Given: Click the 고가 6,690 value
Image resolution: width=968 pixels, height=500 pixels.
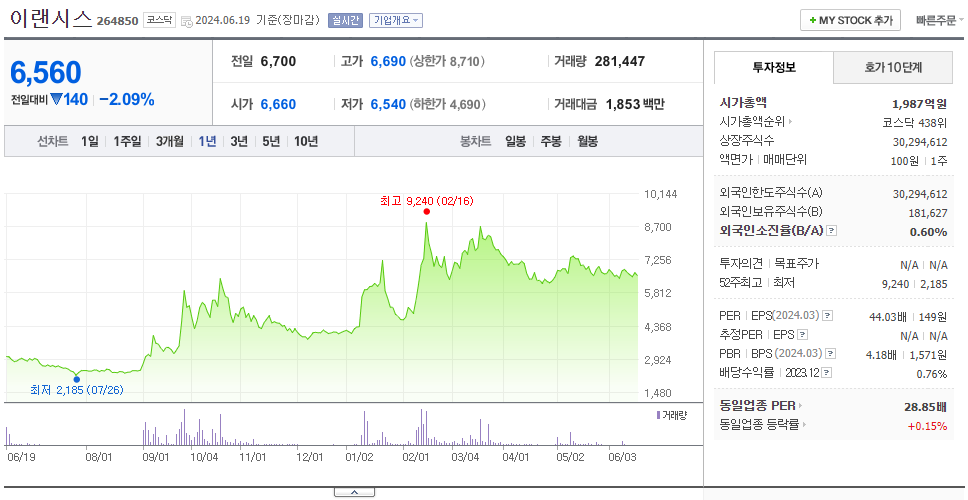Looking at the screenshot, I should click(388, 61).
